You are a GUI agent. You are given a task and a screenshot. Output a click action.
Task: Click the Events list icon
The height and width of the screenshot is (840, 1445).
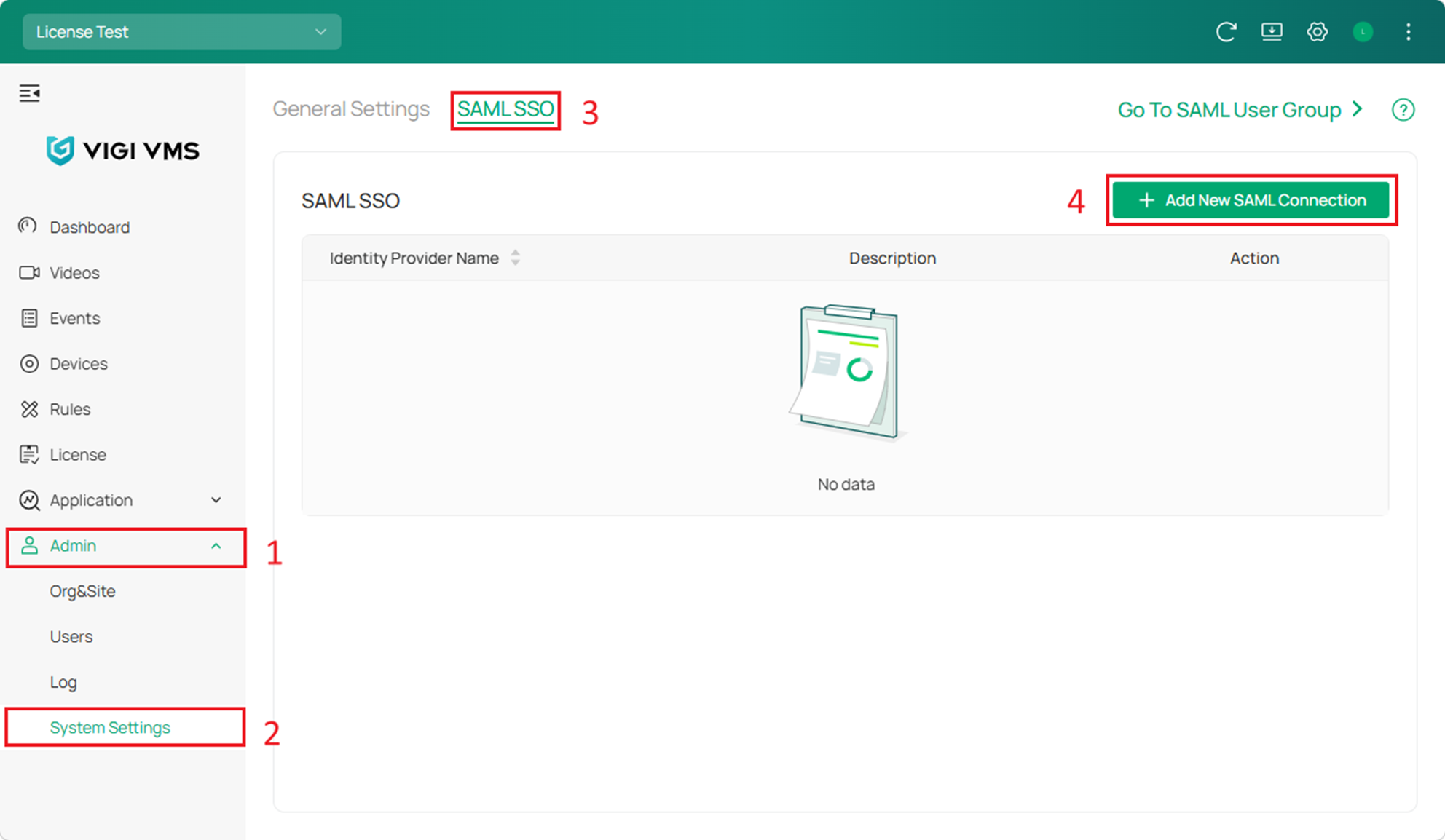29,318
